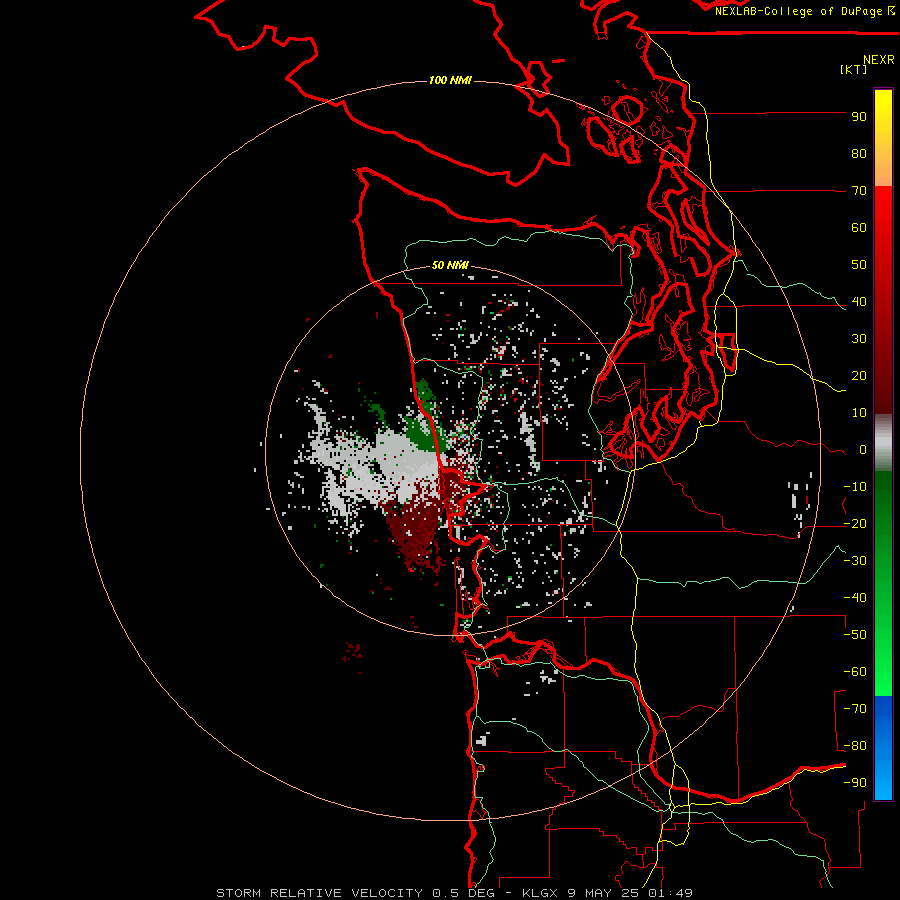The image size is (900, 900).
Task: Click the 0 value on the velocity scale
Action: click(x=863, y=450)
